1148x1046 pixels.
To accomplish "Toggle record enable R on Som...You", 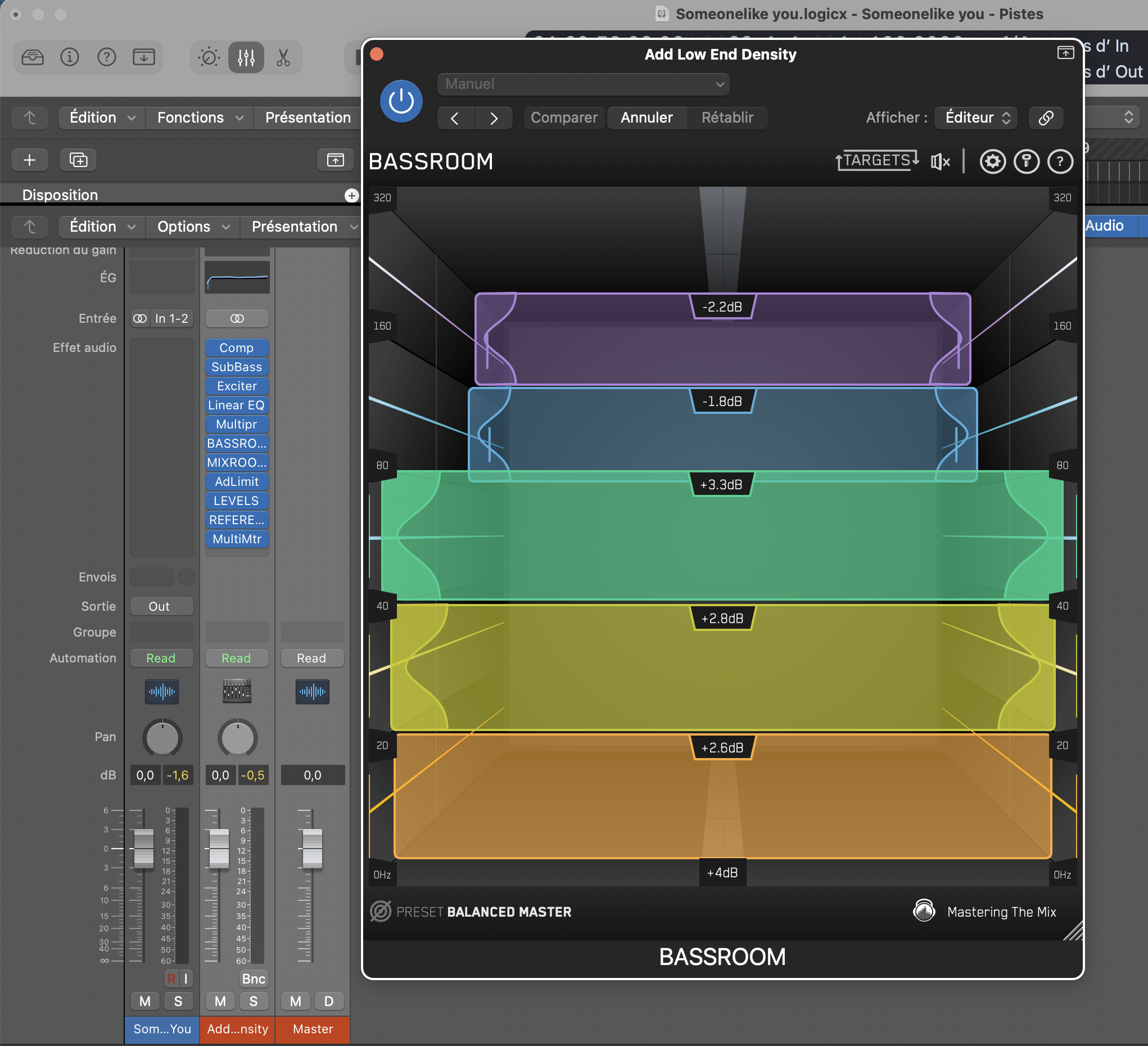I will (x=171, y=978).
